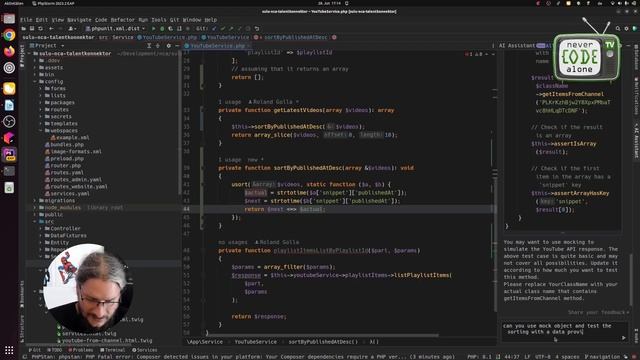Open the Git tool window button
The width and height of the screenshot is (640, 360).
click(x=35, y=350)
